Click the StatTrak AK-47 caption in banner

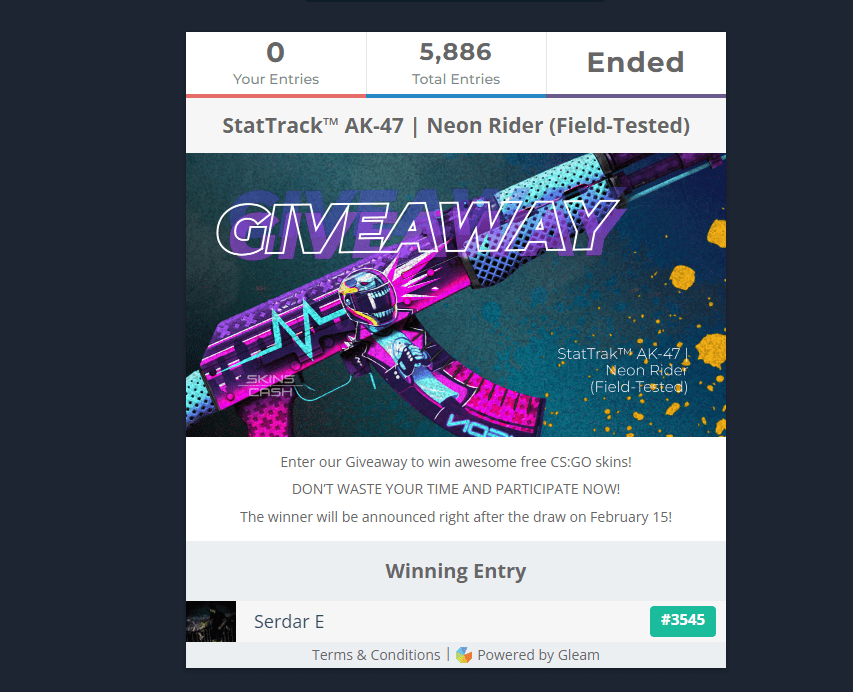[x=623, y=370]
